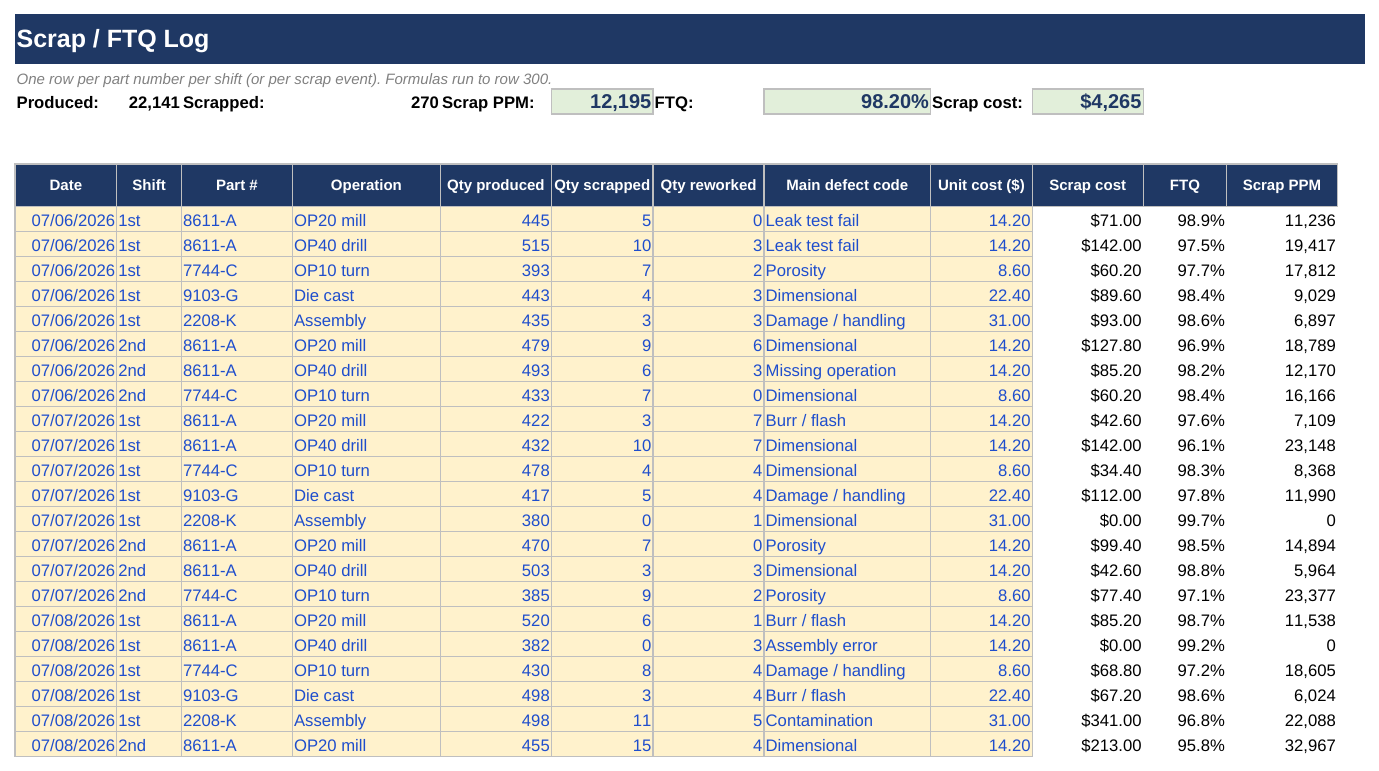Select the Qty scrapped column header
This screenshot has width=1379, height=771.
(602, 185)
